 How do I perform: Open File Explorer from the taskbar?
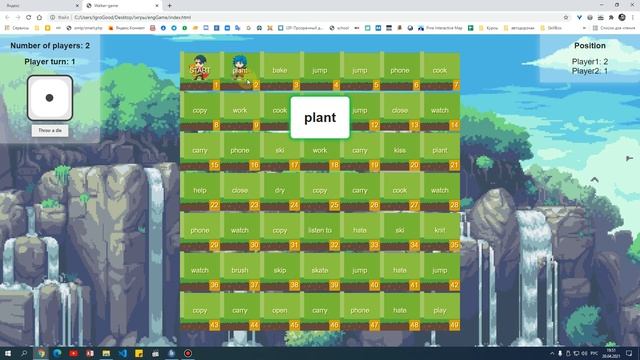click(x=106, y=353)
